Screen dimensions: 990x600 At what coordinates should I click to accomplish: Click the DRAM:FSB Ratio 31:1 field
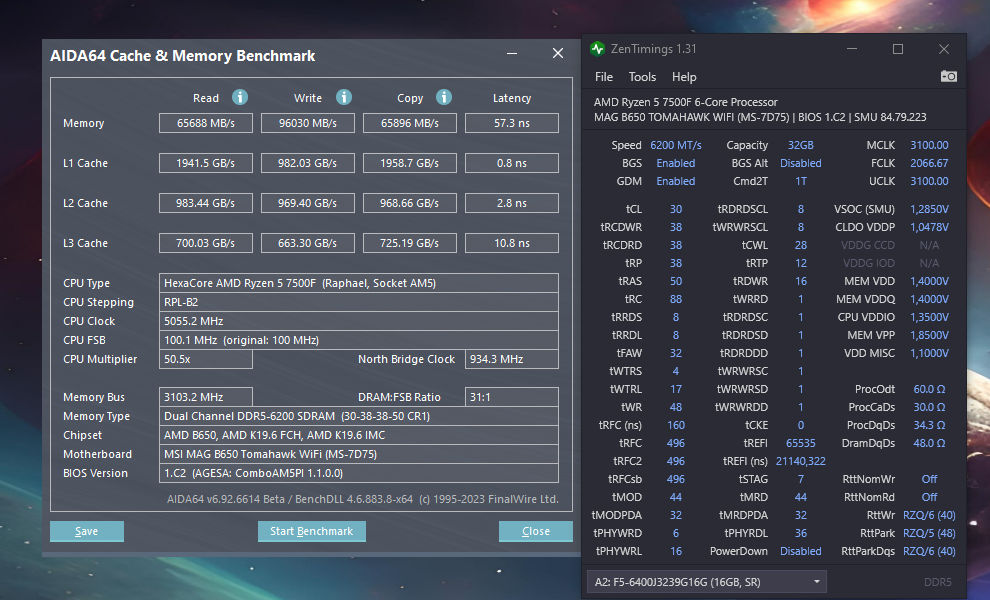pos(511,397)
